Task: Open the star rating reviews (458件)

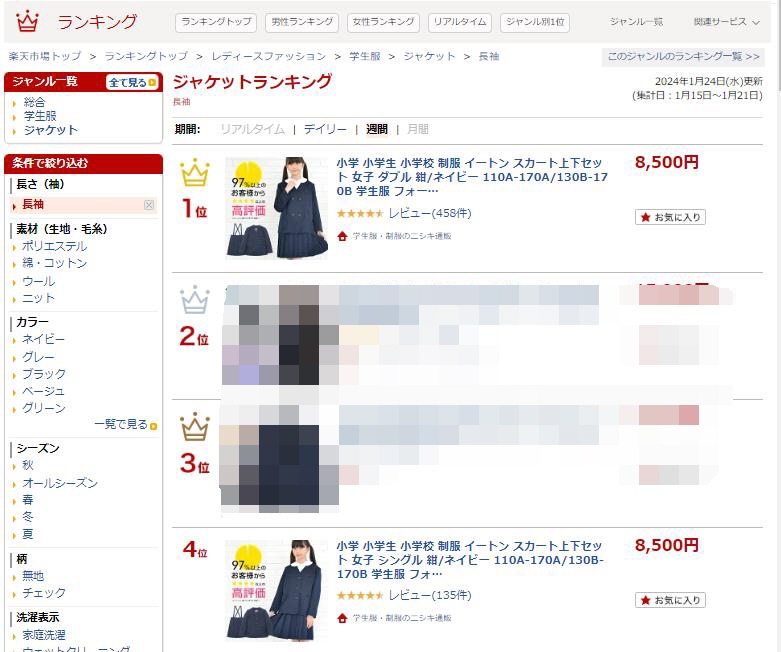Action: 404,213
